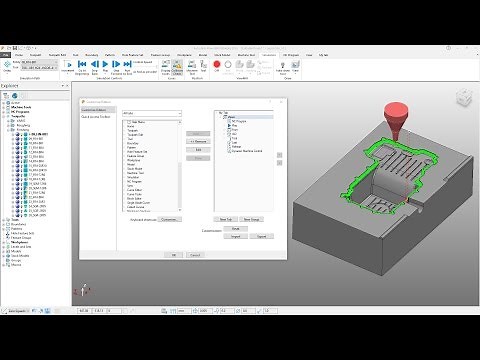Select Curve Editor in commands list

tap(134, 190)
